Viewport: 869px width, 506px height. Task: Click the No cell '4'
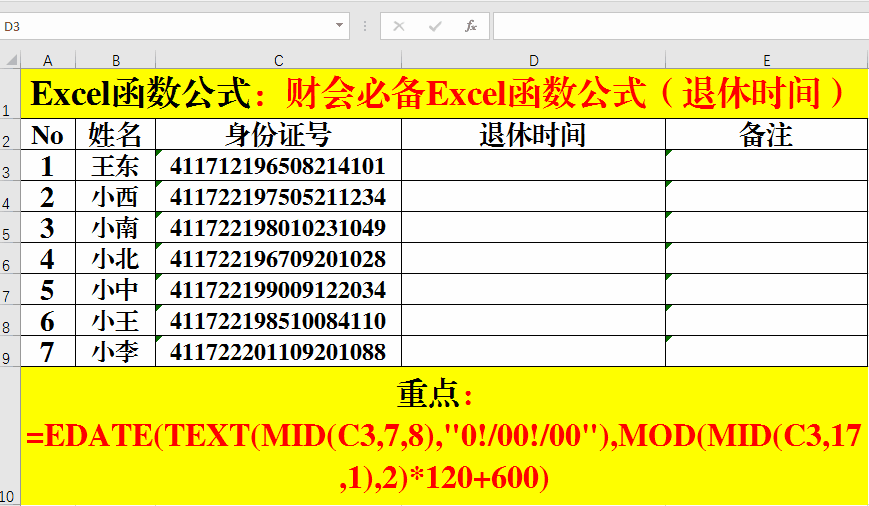(48, 258)
